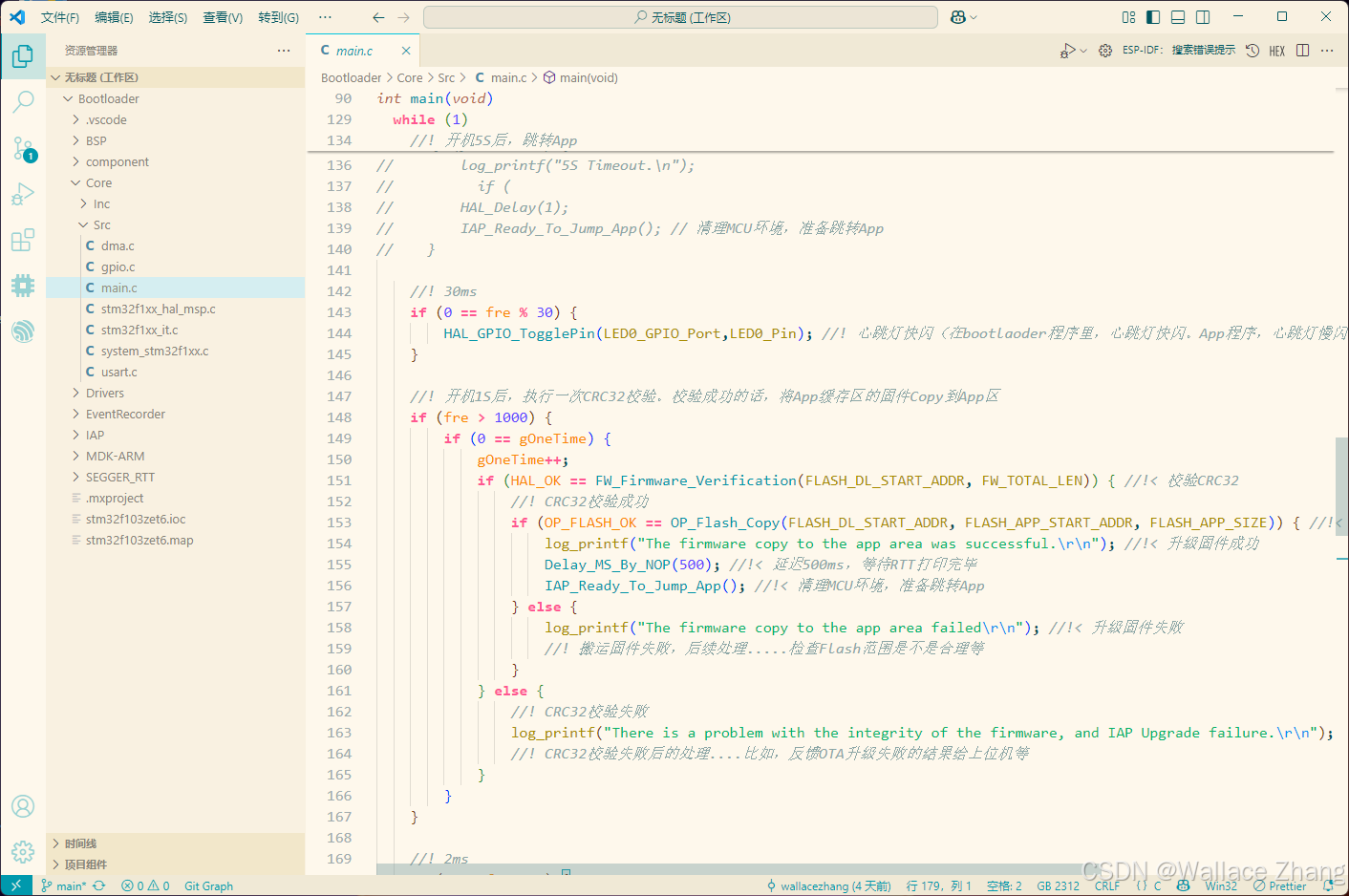Toggle the bottom panel visibility
Screen dimensions: 1349x896
coord(1178,17)
